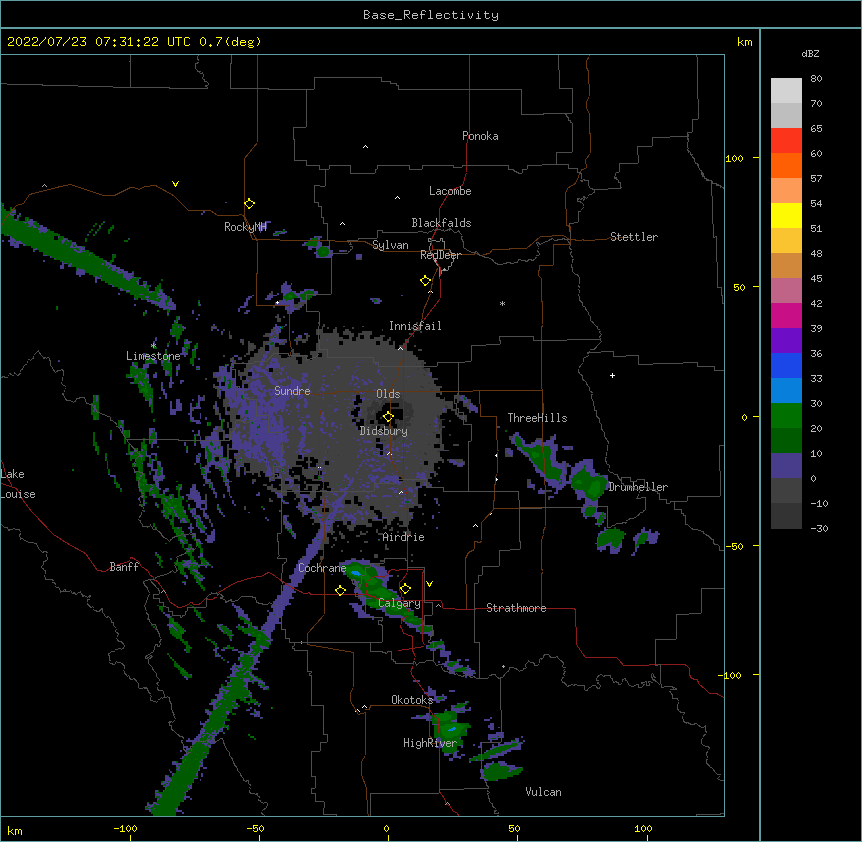This screenshot has width=862, height=842.
Task: Click the purple 10 dBZ legend swatch
Action: 786,466
